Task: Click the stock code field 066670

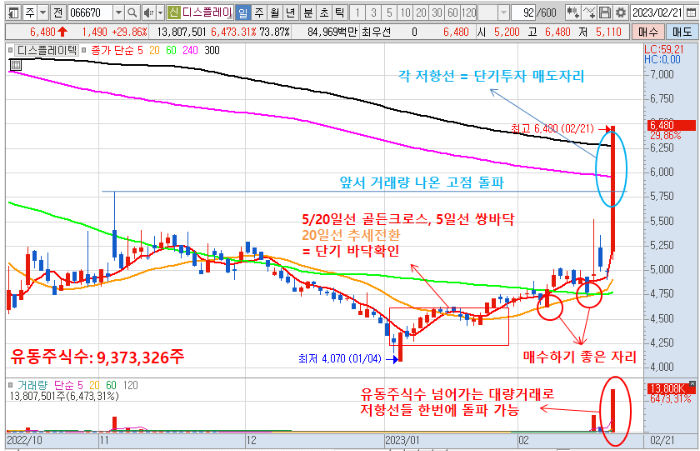Action: click(91, 13)
